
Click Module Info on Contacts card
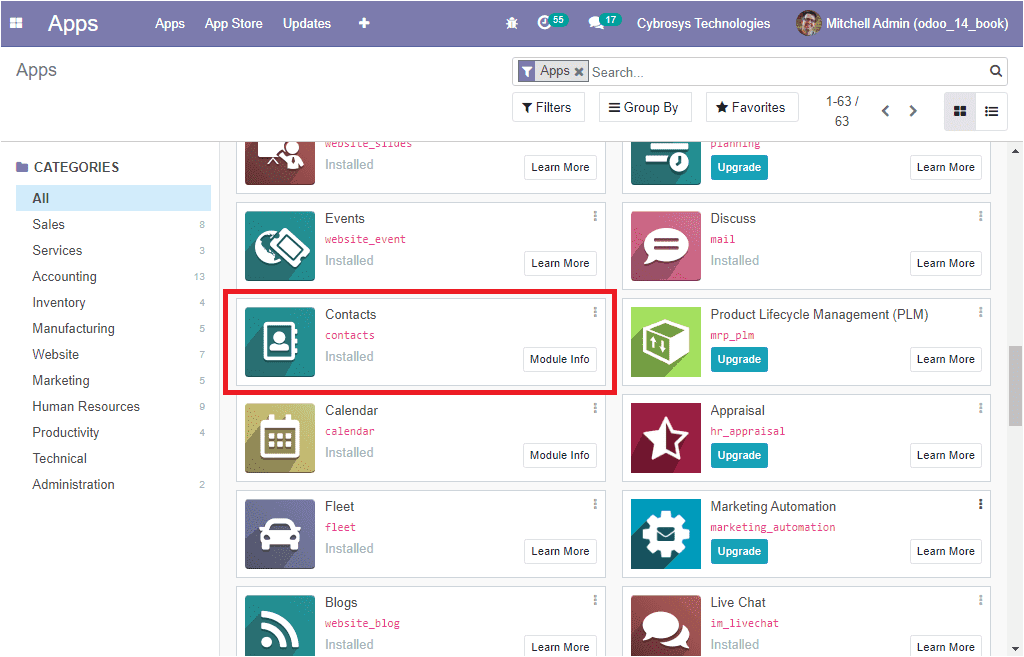coord(560,359)
